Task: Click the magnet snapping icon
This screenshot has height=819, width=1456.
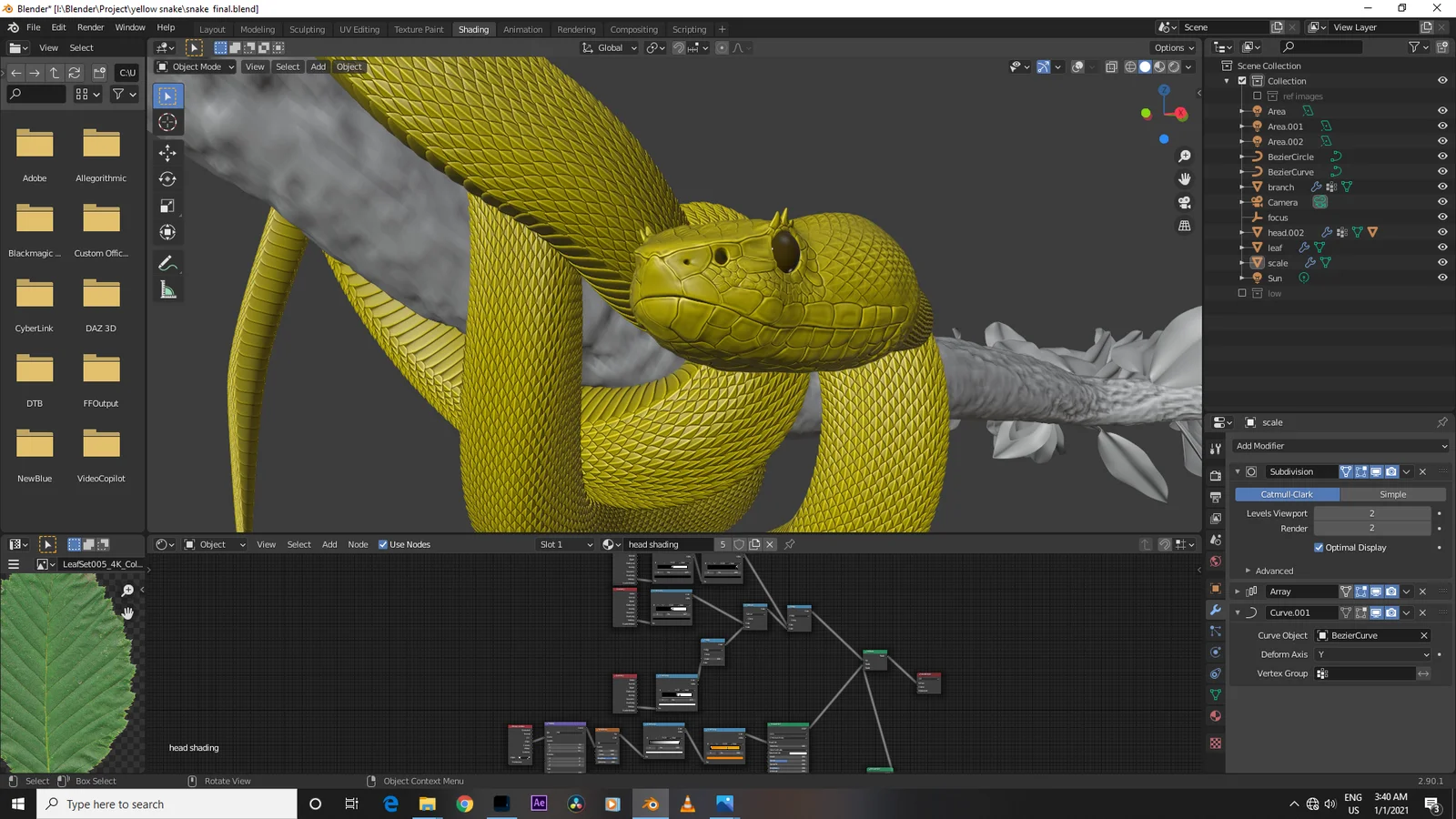Action: tap(678, 47)
